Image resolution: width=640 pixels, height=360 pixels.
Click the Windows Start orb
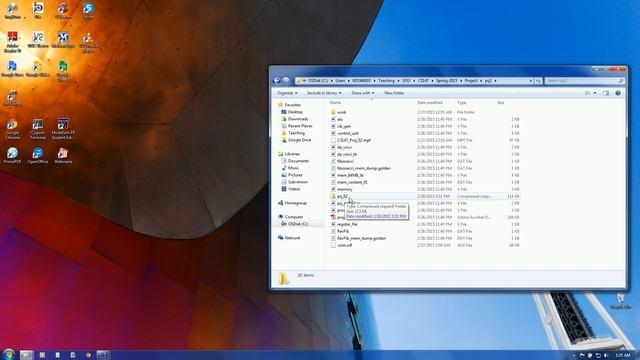click(x=8, y=354)
